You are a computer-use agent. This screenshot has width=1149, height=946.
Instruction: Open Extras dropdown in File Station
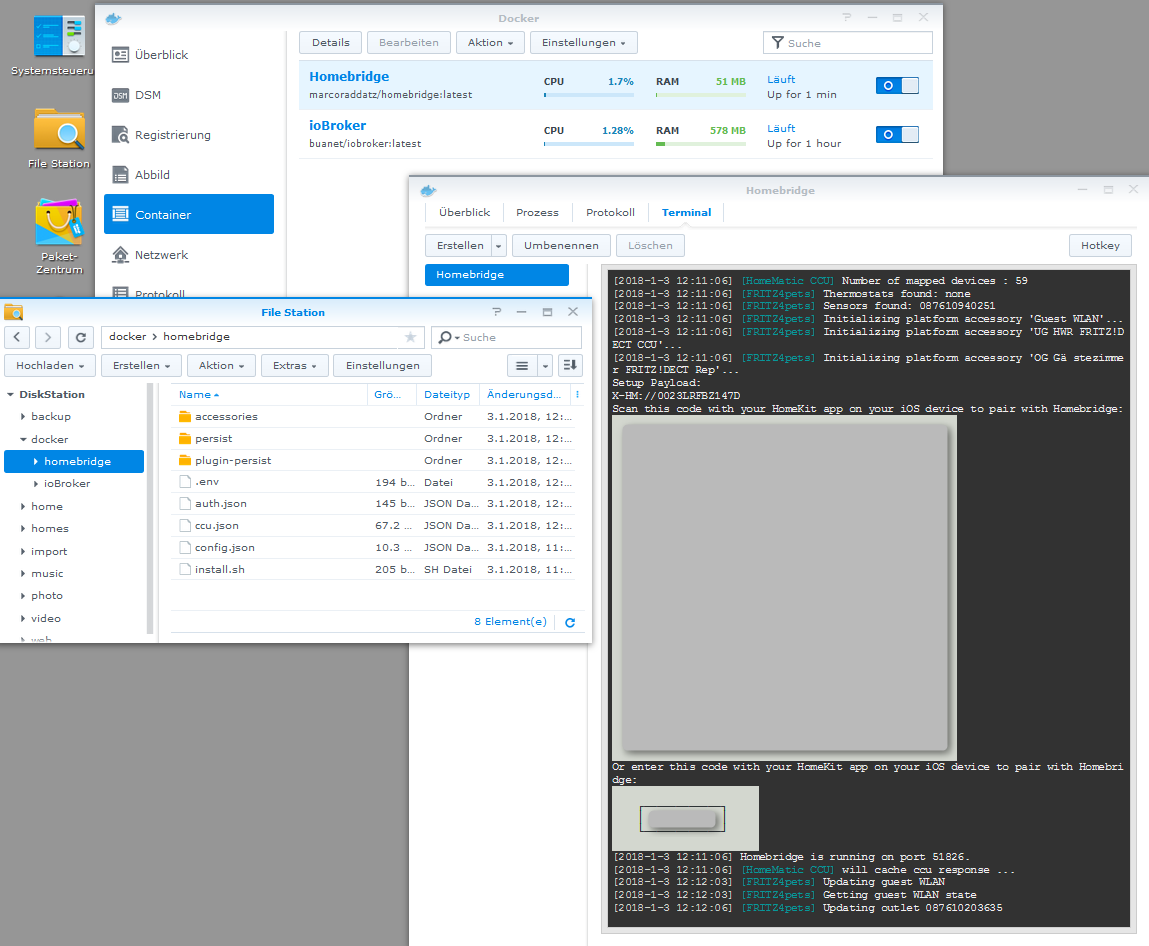[295, 366]
